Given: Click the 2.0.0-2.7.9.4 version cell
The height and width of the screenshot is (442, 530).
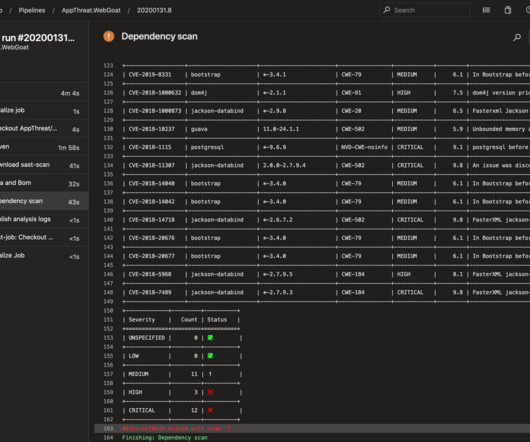Looking at the screenshot, I should (284, 165).
